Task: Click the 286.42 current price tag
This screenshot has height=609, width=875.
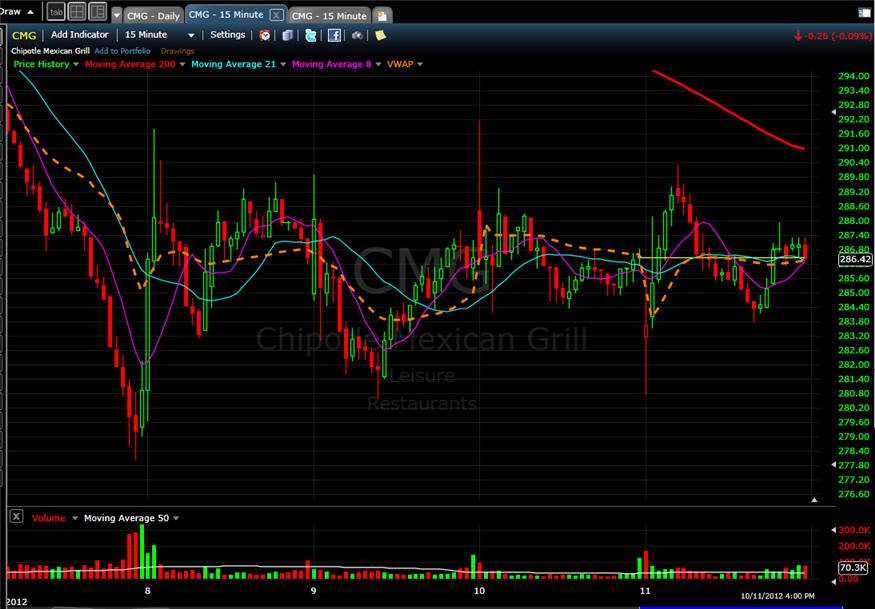Action: point(855,259)
